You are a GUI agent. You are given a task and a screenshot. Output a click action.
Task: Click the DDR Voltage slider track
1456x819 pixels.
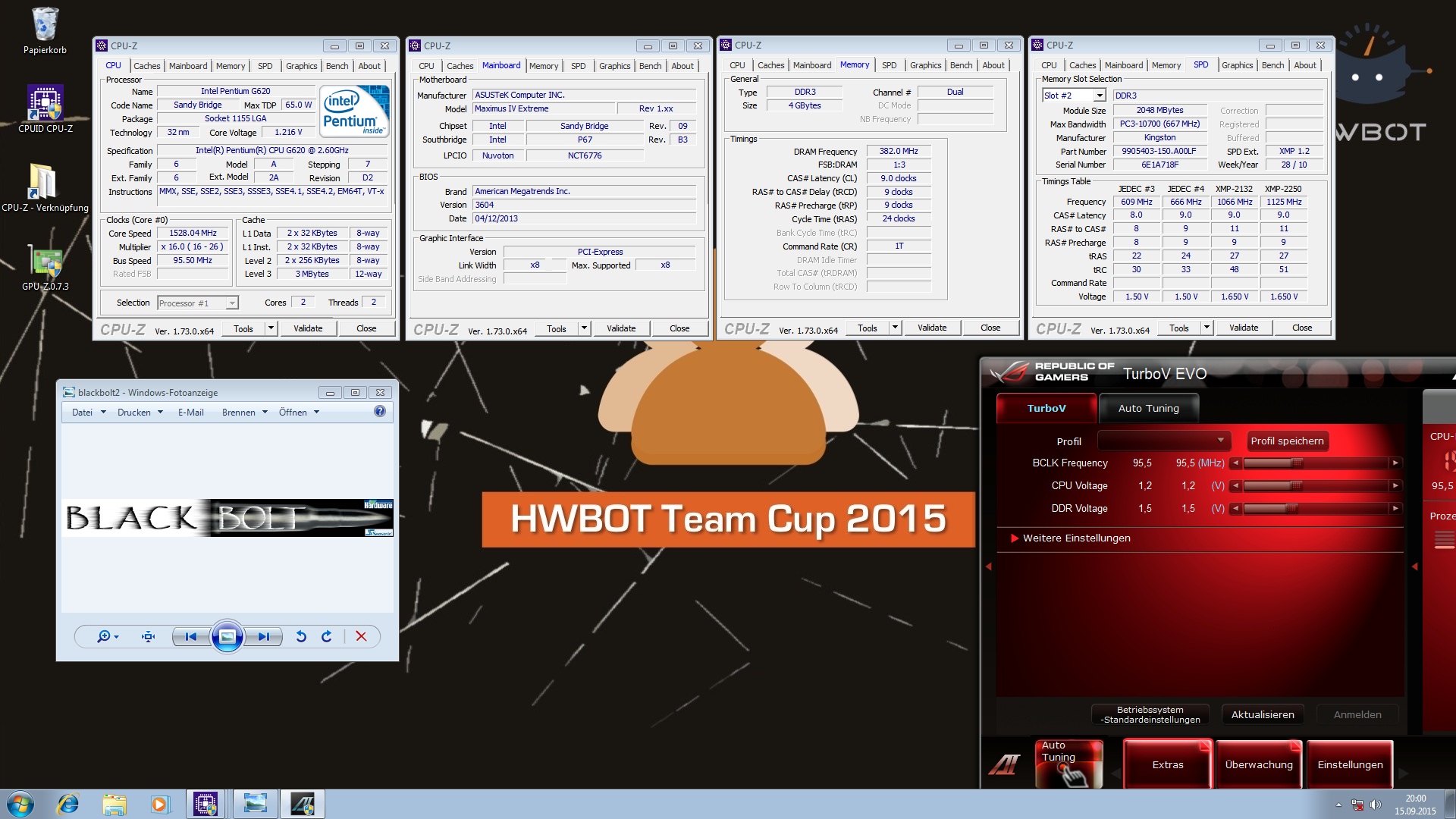1316,509
